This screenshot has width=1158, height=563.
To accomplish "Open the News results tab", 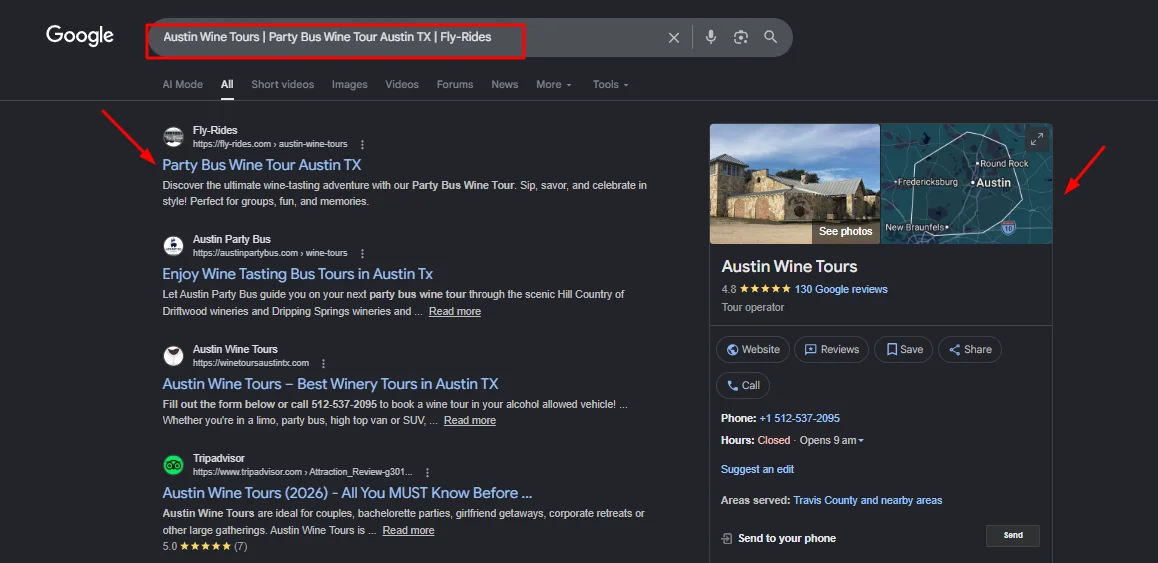I will click(x=504, y=85).
